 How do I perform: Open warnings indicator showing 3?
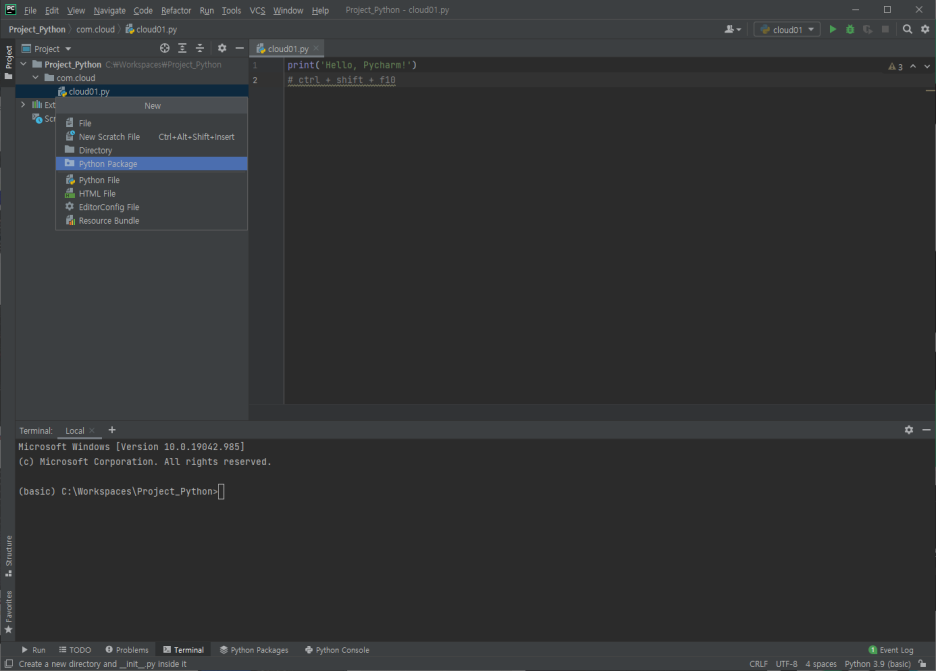pyautogui.click(x=895, y=67)
